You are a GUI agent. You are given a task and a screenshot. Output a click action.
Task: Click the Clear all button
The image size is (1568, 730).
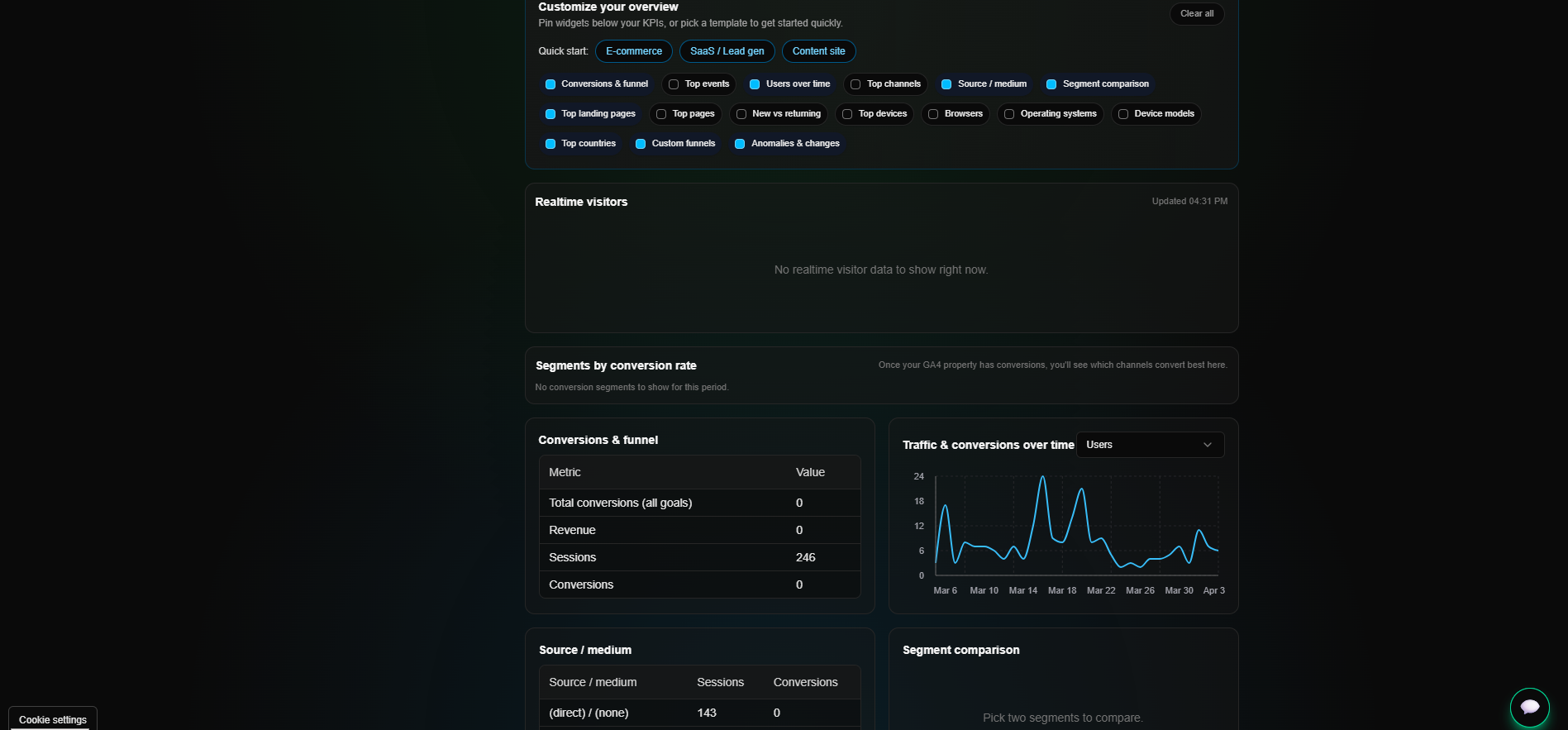pyautogui.click(x=1197, y=13)
